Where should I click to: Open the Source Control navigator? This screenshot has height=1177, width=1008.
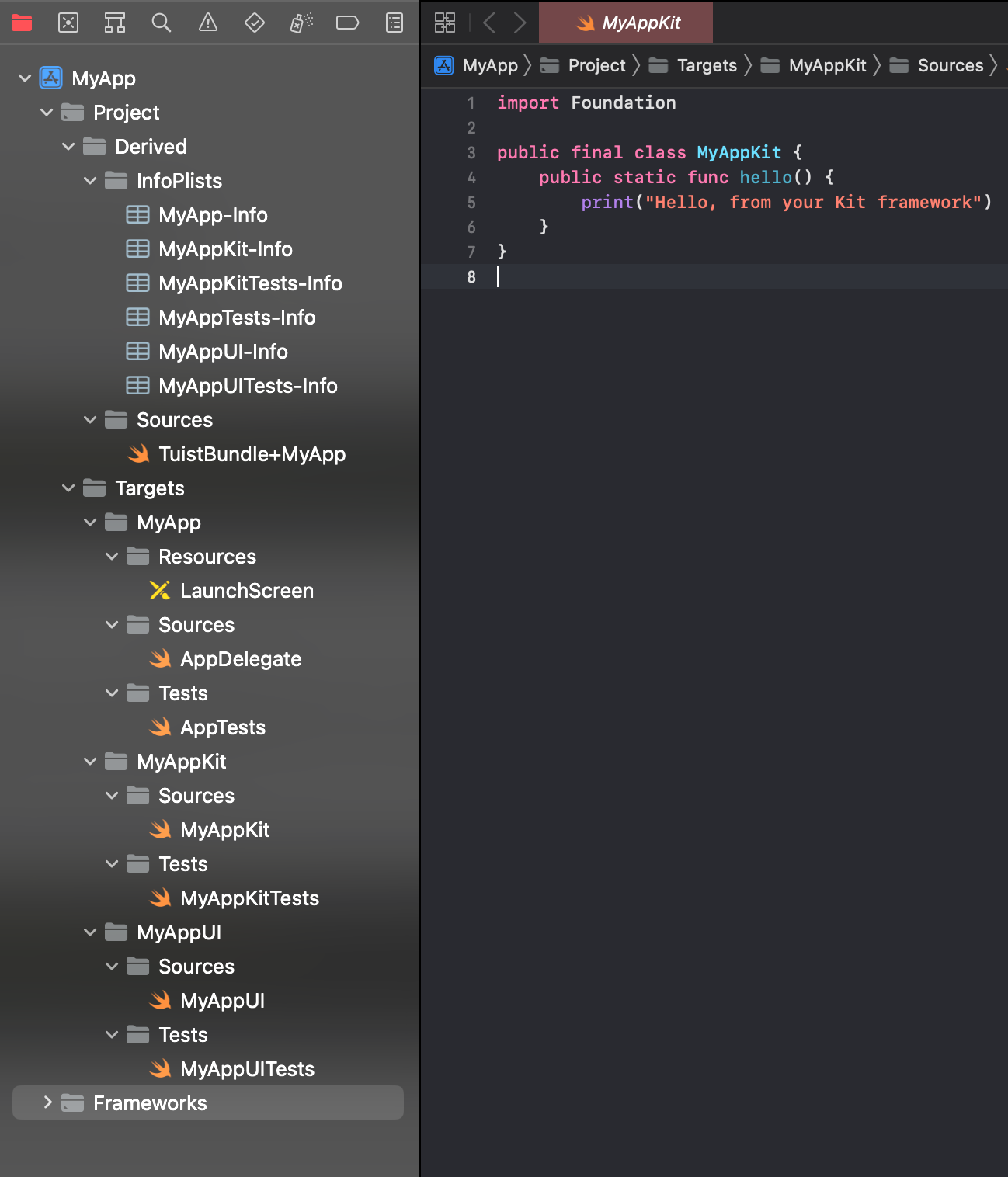point(68,23)
